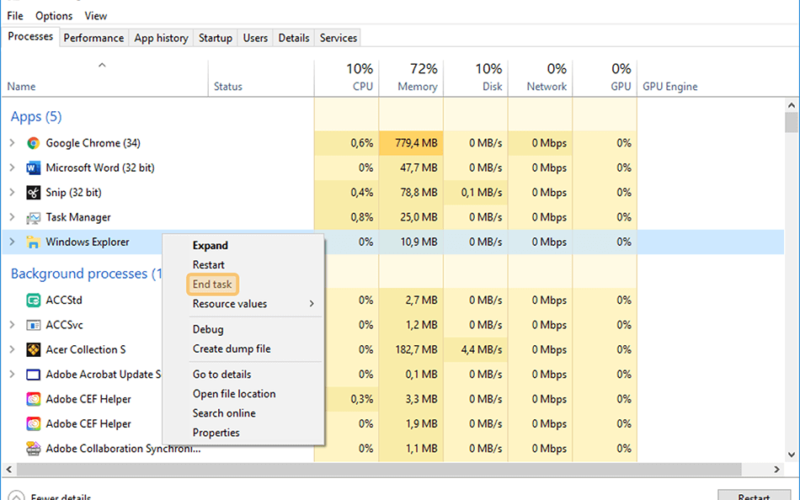Expand the ACCSvc process group
Viewport: 800px width, 500px height.
(12, 324)
